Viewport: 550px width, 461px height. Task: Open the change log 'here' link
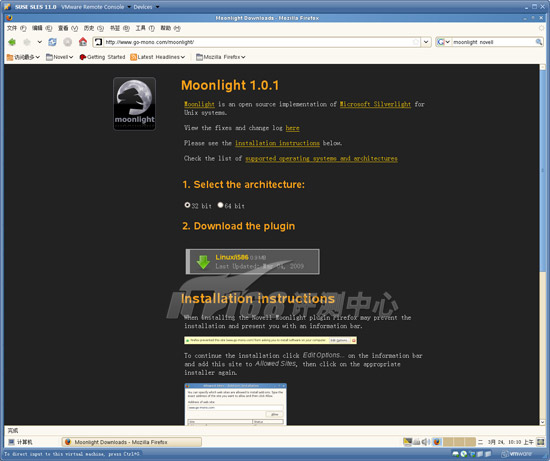pos(292,128)
